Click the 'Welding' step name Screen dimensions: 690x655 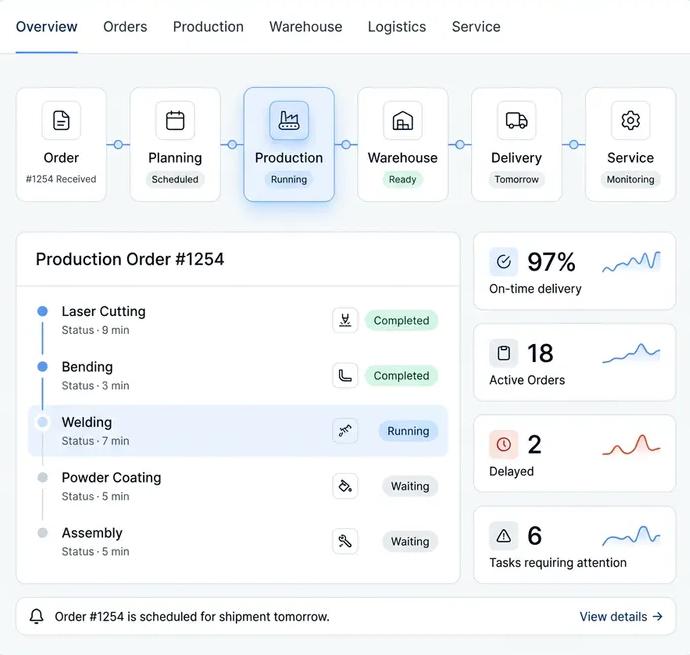coord(87,422)
